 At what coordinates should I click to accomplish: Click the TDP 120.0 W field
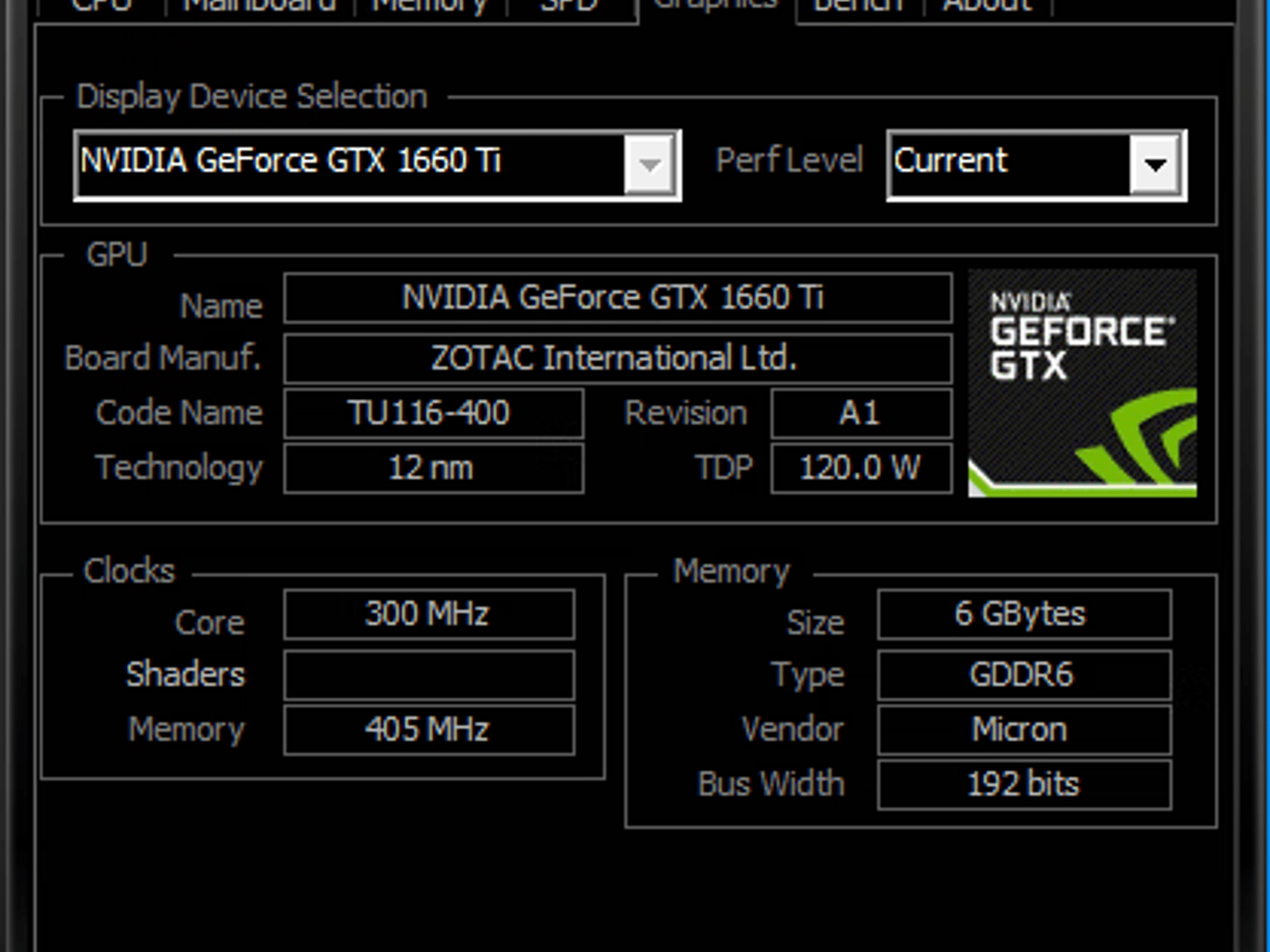tap(861, 468)
